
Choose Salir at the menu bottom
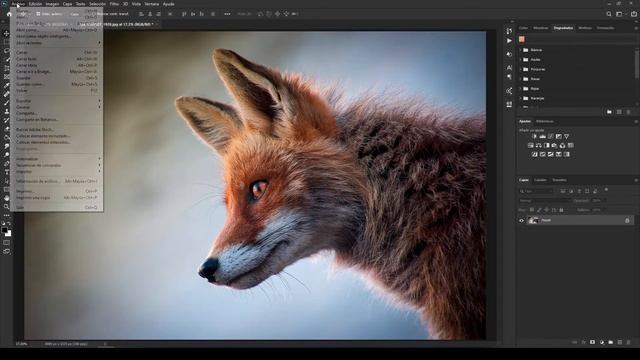click(x=58, y=207)
